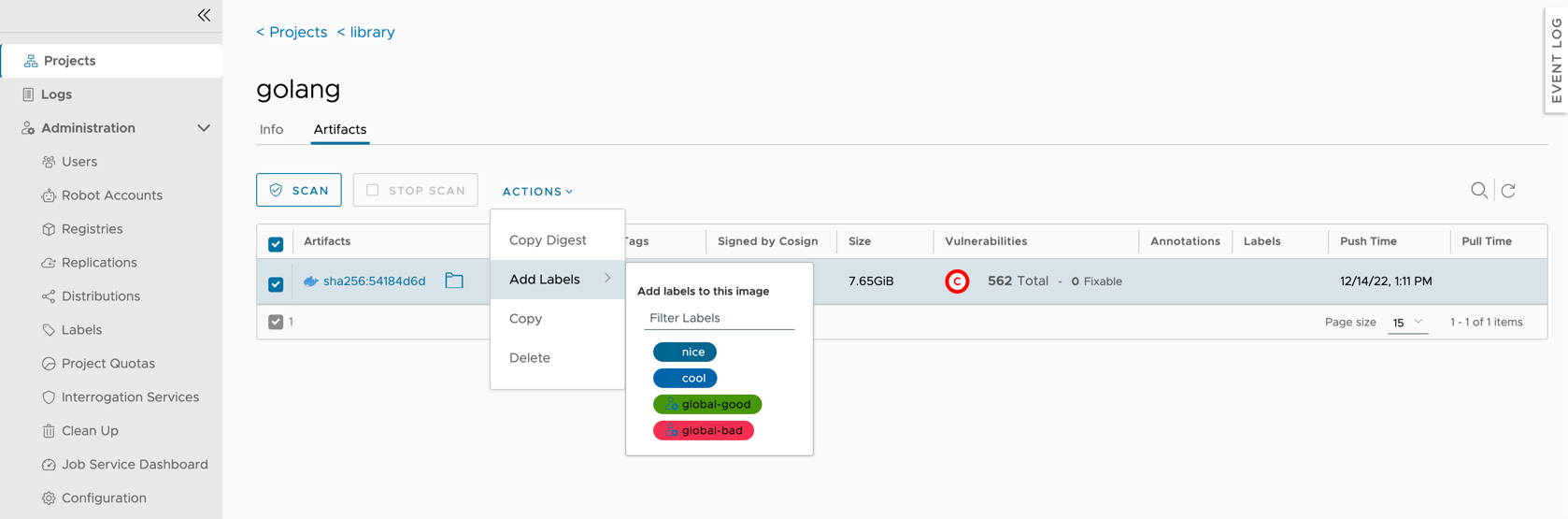This screenshot has width=1568, height=519.
Task: Collapse the sidebar with double-chevron icon
Action: coord(204,15)
